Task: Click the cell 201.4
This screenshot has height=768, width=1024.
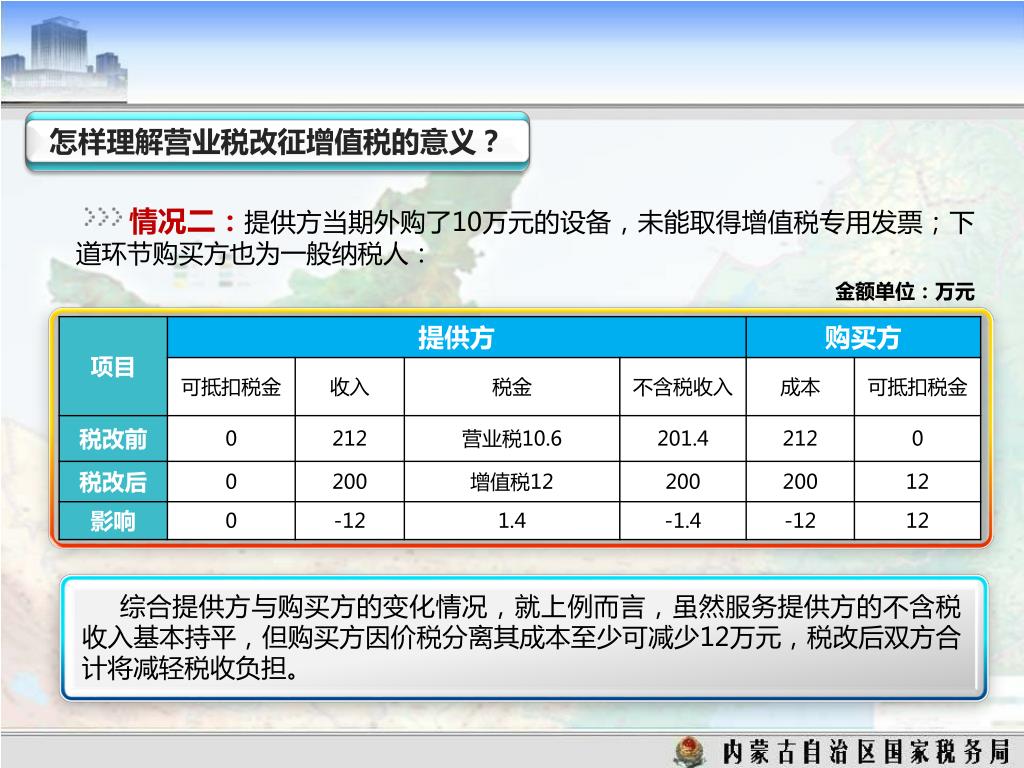Action: coord(682,438)
